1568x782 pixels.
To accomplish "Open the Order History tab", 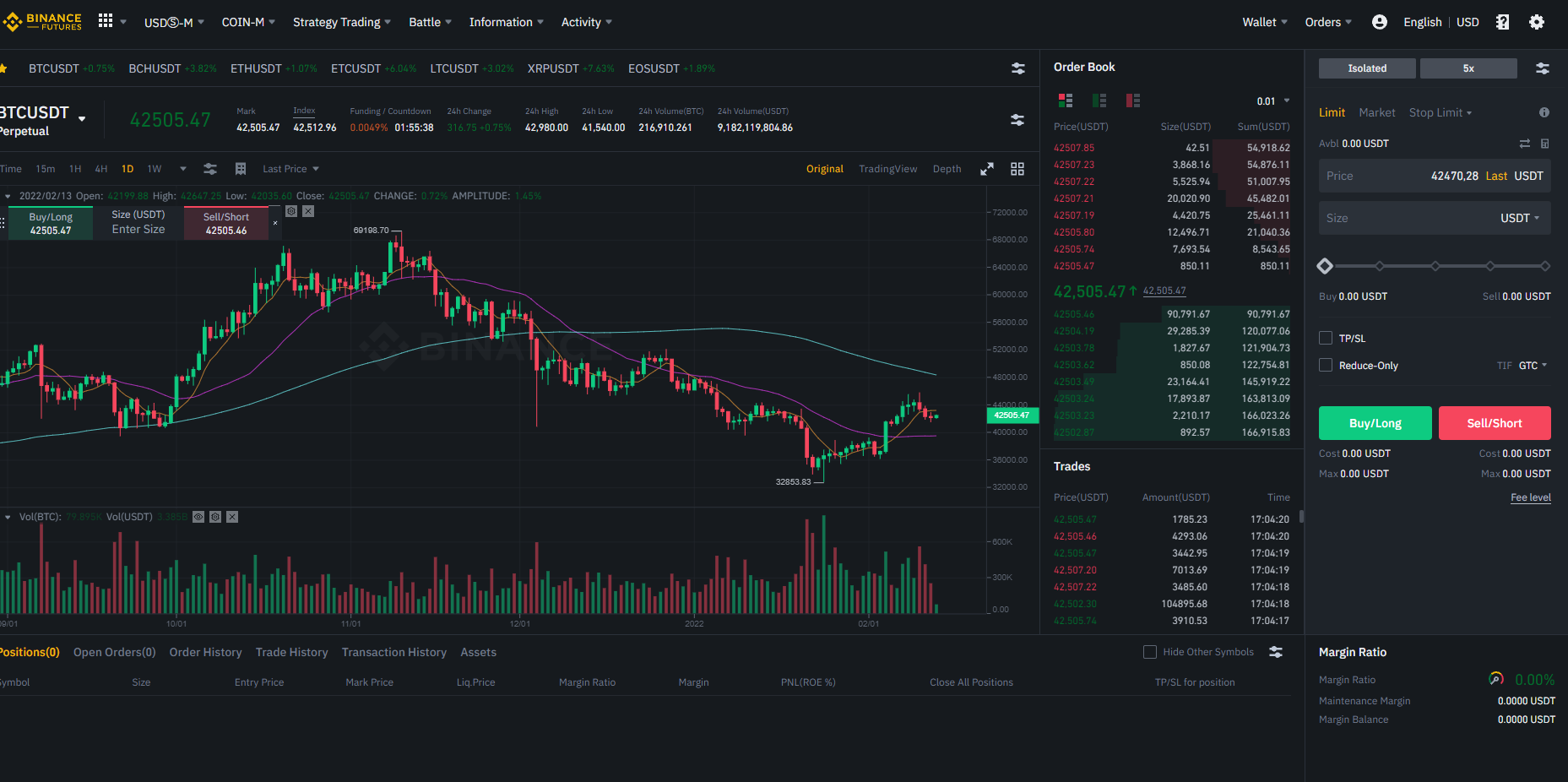I will 205,652.
